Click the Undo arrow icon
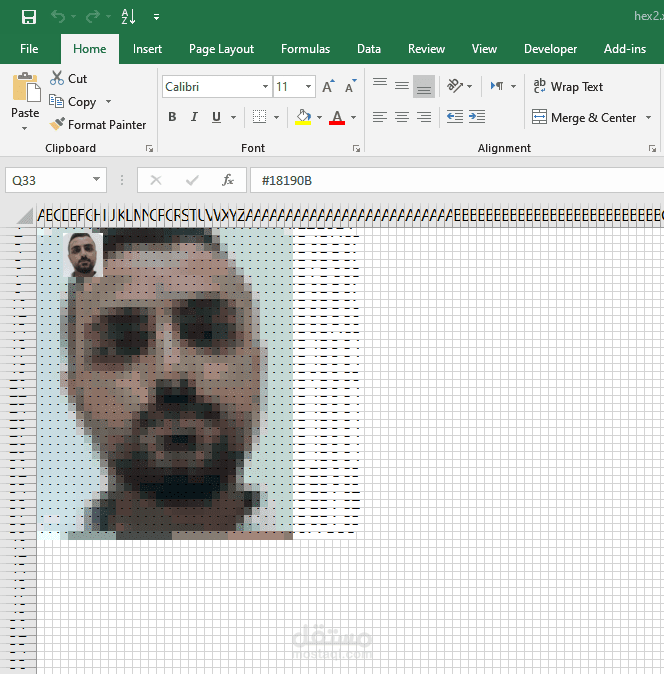 (x=58, y=17)
